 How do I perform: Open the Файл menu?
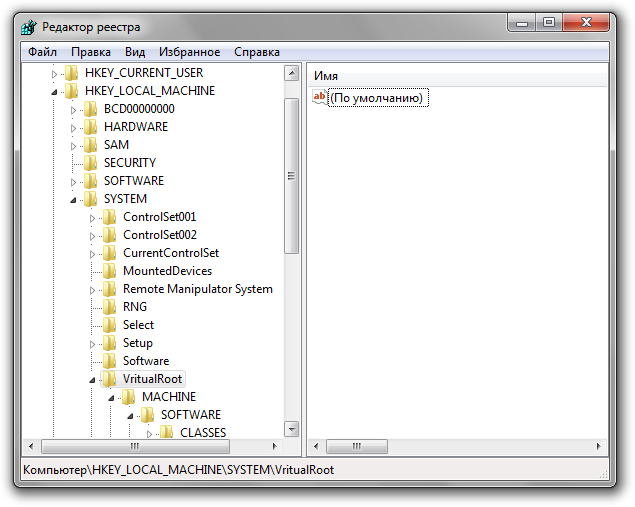[x=43, y=52]
